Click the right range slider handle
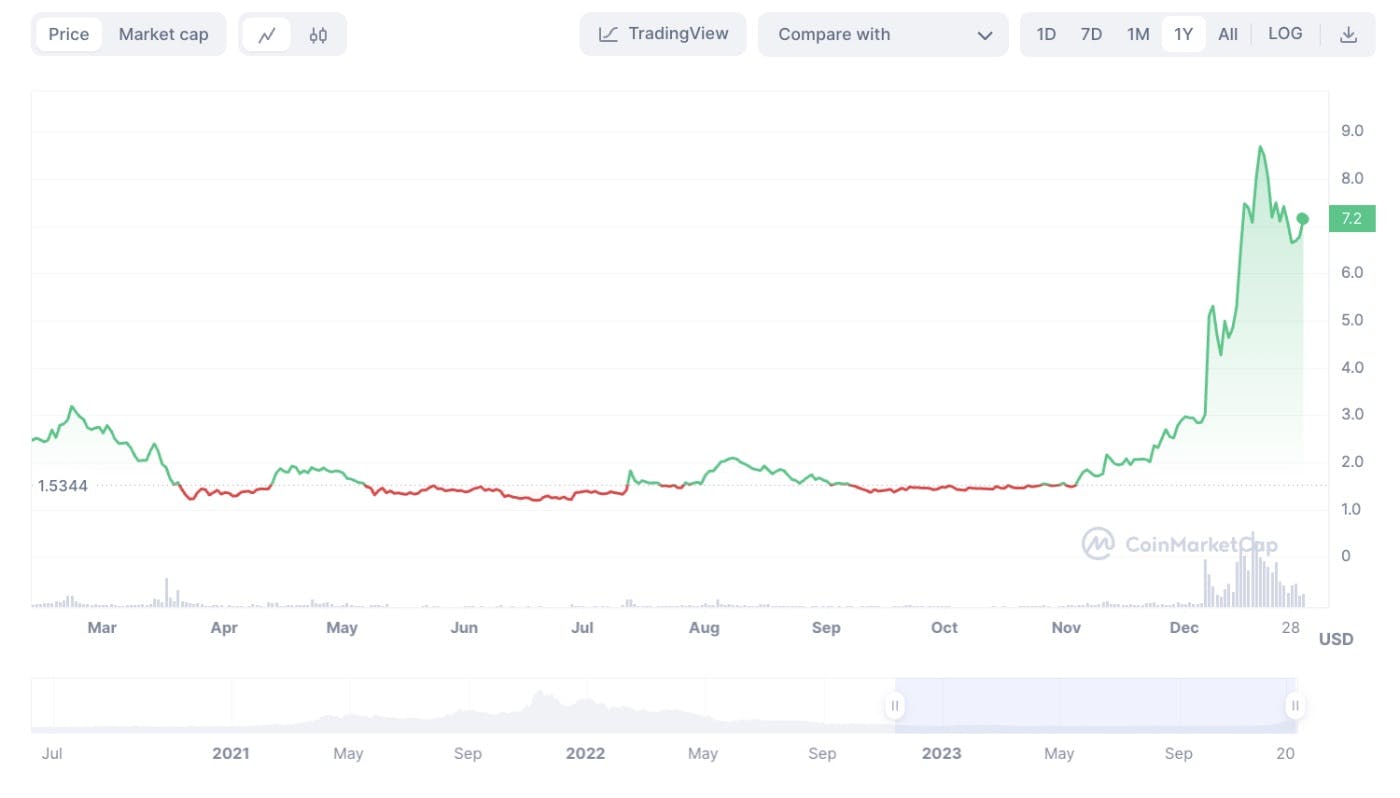 [1295, 706]
